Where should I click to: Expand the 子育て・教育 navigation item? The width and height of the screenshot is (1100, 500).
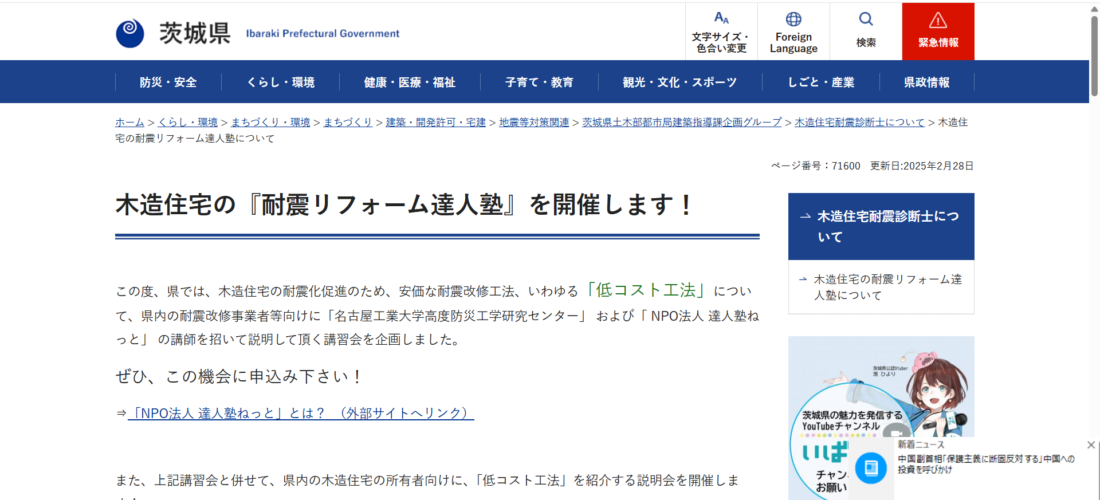(539, 82)
